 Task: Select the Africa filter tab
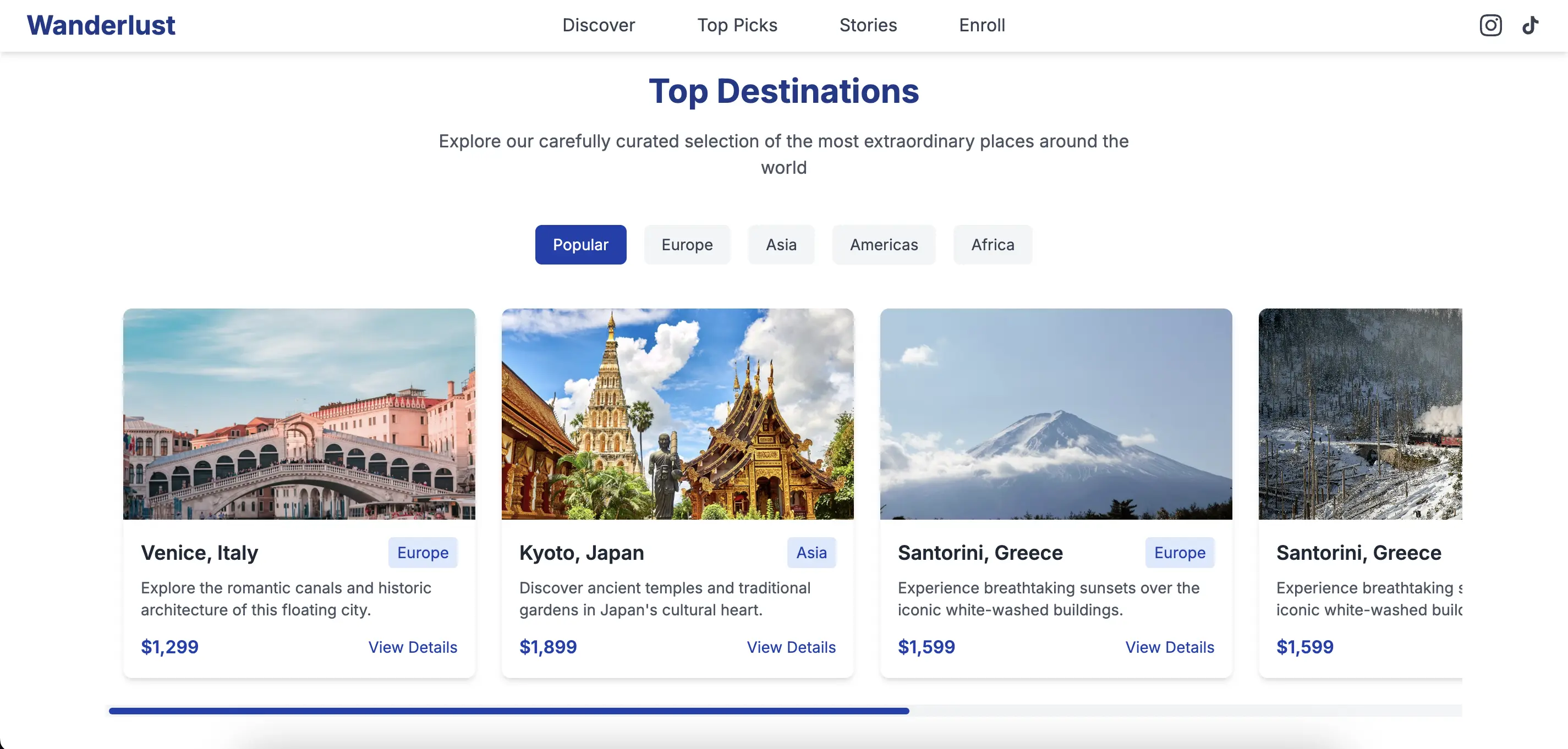pos(993,245)
